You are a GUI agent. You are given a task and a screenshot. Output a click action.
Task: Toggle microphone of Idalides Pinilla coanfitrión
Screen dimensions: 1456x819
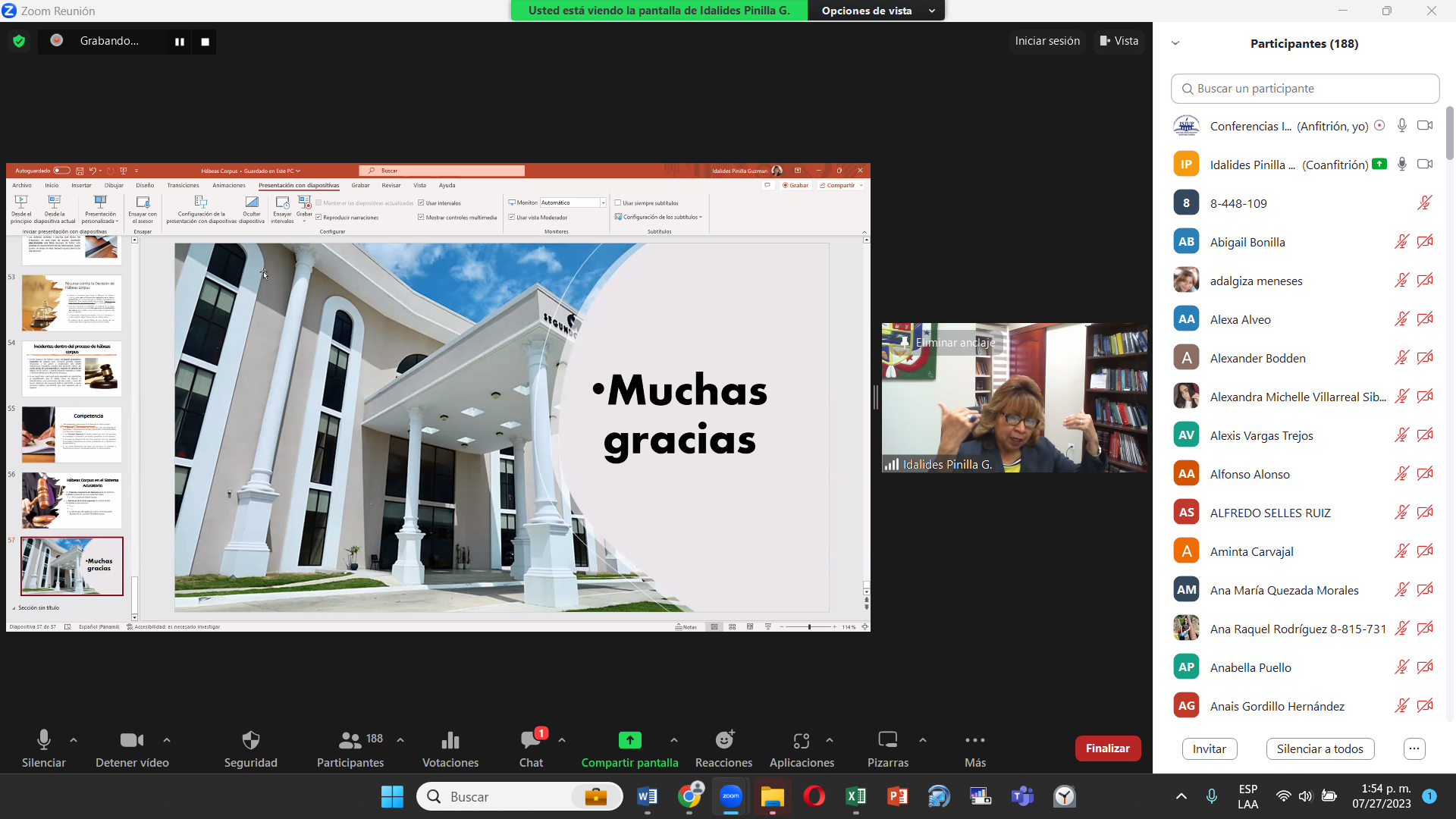(1402, 164)
